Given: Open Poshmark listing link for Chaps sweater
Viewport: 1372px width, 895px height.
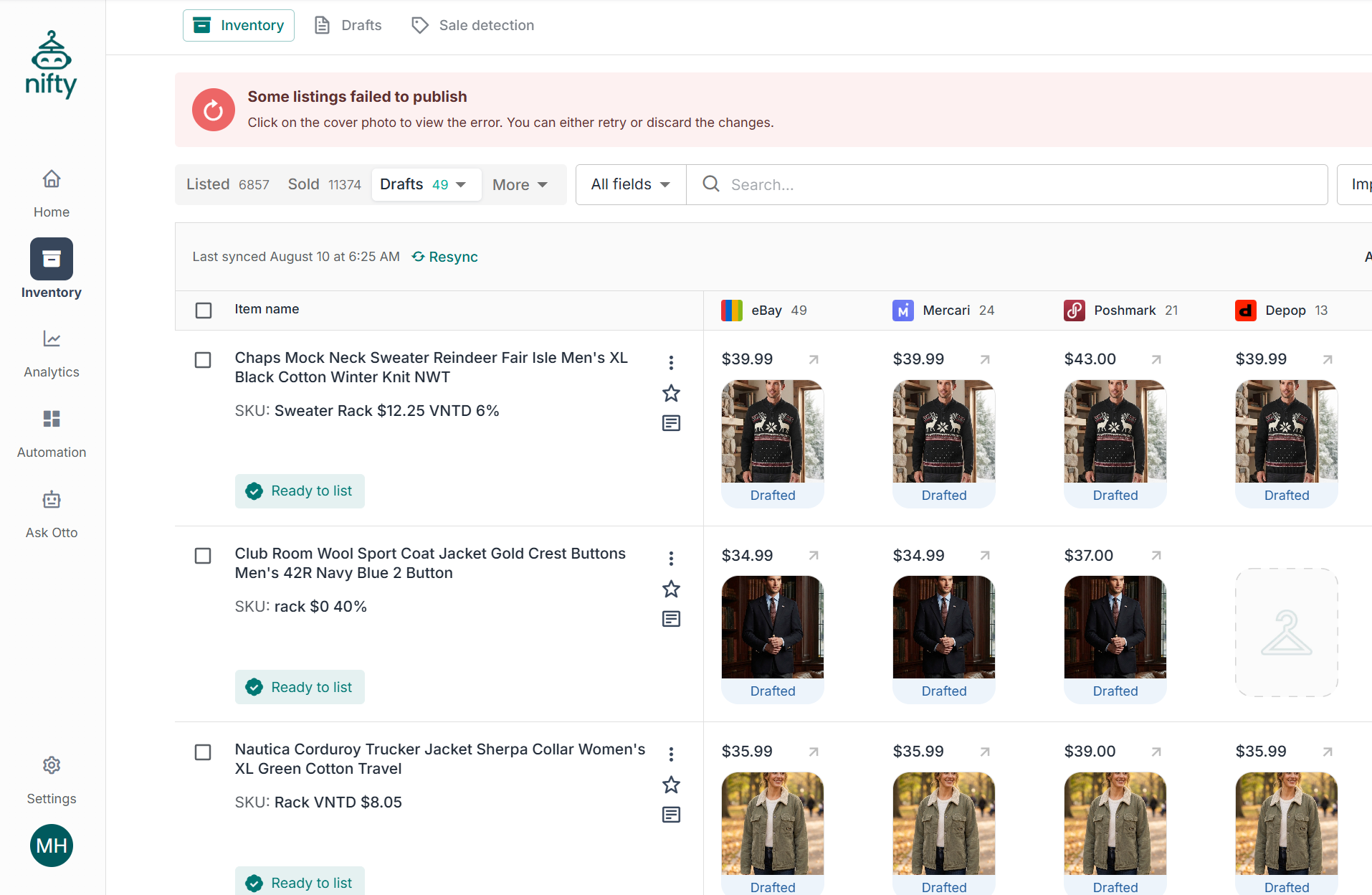Looking at the screenshot, I should click(x=1156, y=359).
